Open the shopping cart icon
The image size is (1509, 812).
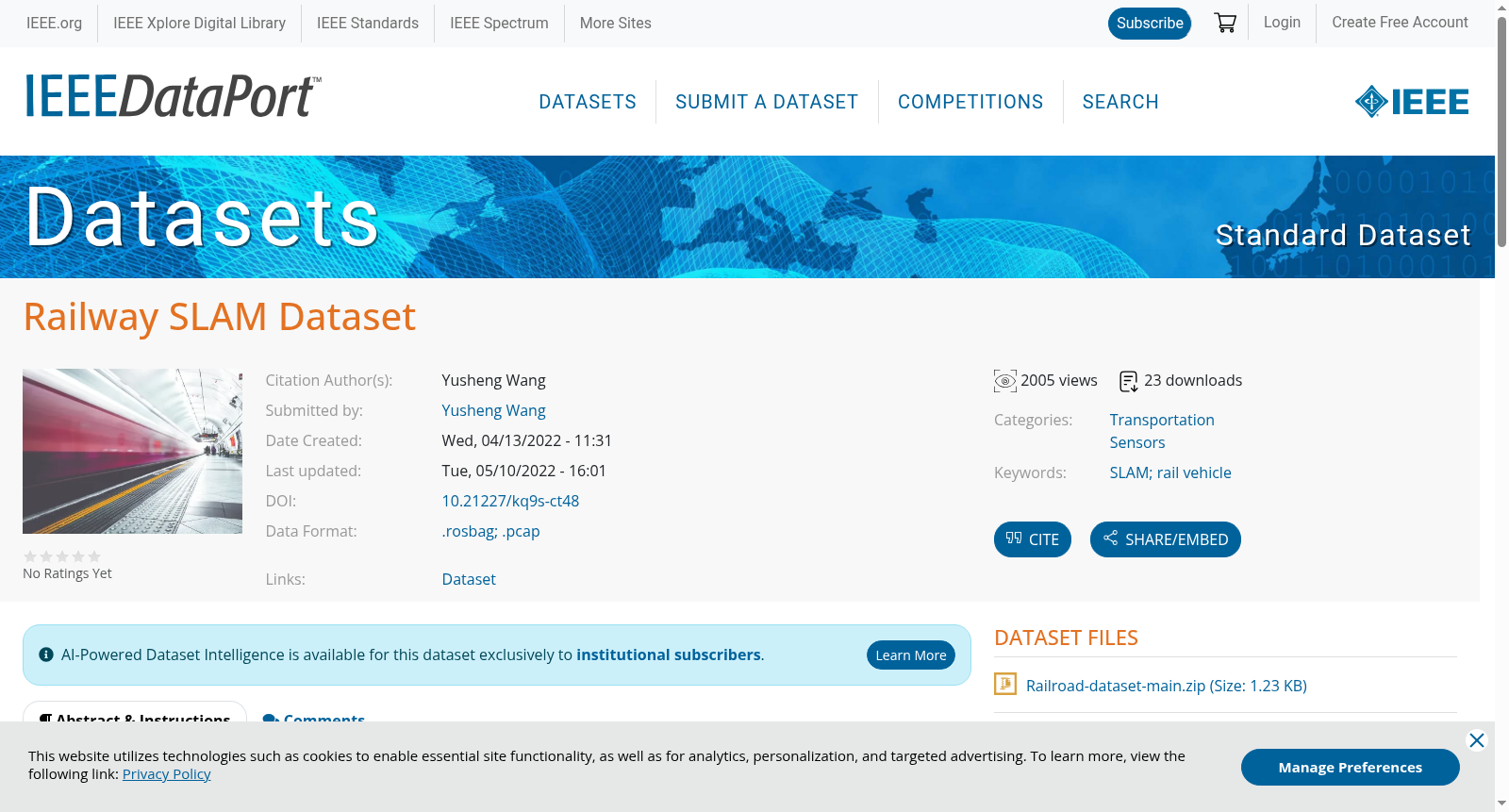pyautogui.click(x=1225, y=23)
